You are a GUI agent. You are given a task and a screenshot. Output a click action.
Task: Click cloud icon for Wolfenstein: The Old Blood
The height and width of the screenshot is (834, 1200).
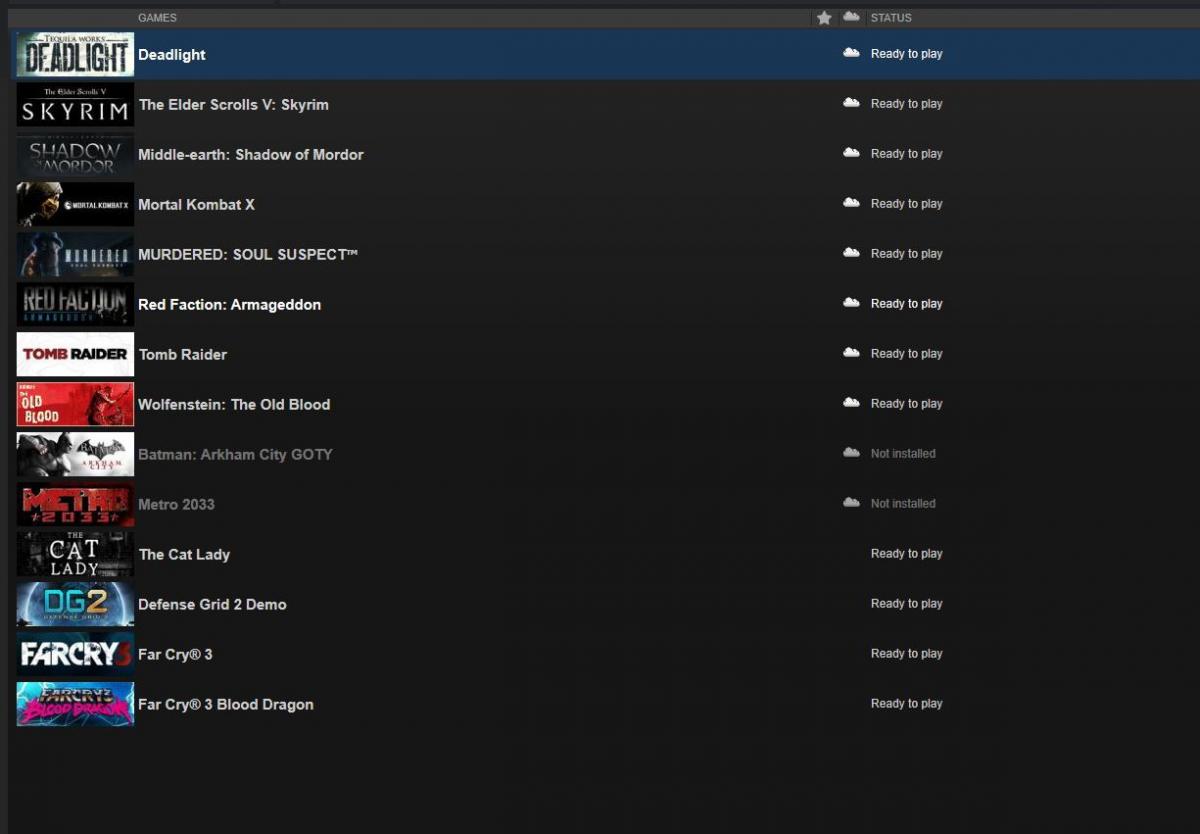(x=851, y=403)
